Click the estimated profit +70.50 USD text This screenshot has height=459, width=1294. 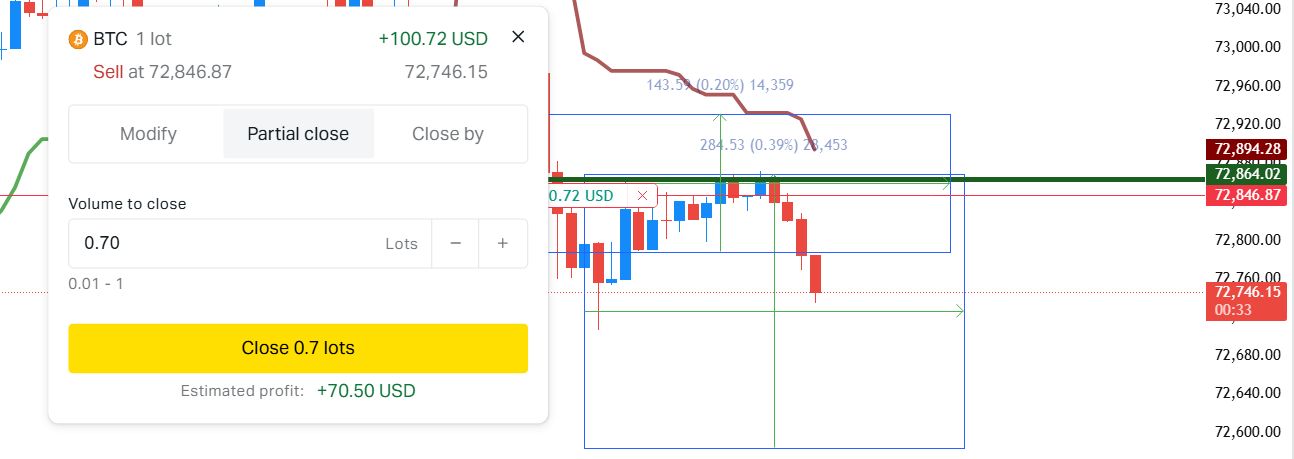click(366, 391)
